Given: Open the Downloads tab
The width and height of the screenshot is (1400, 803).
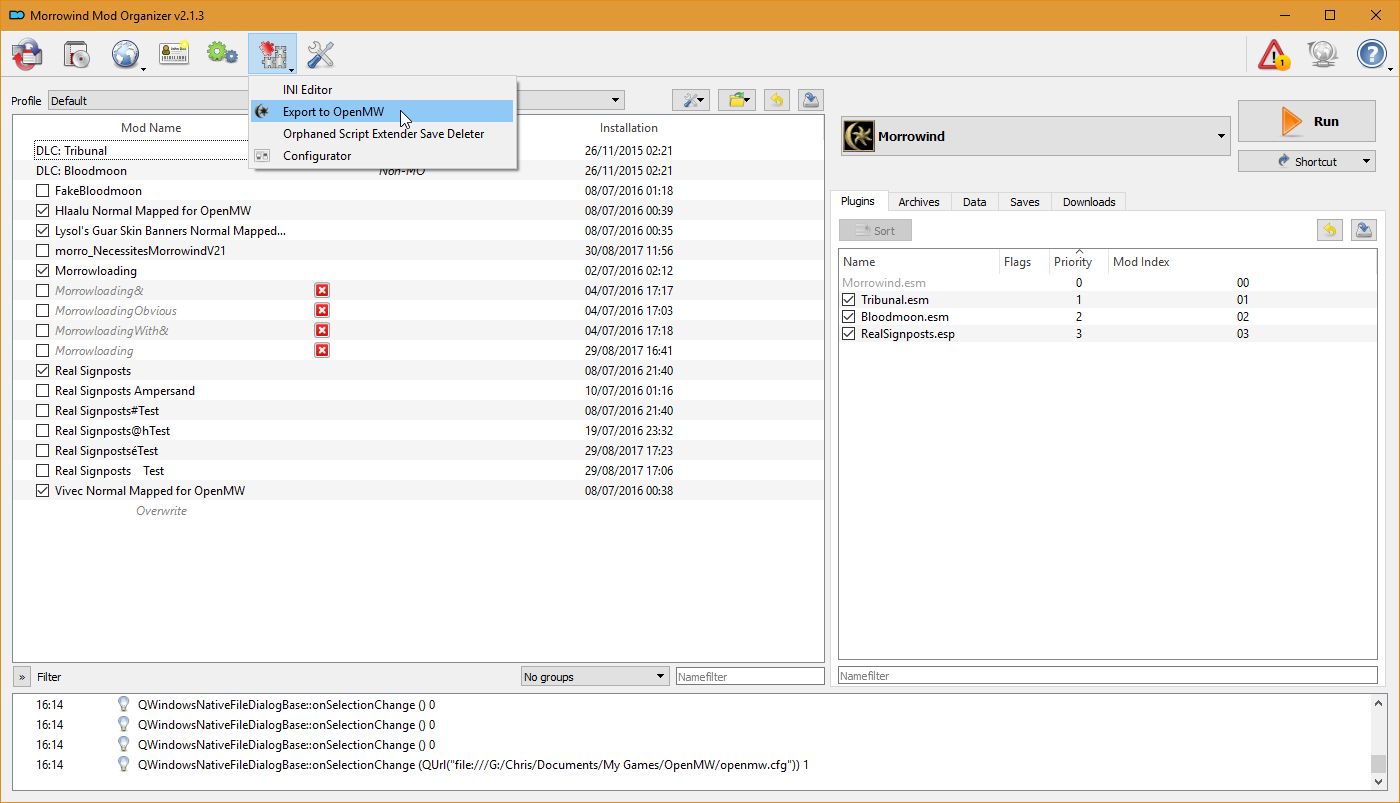Looking at the screenshot, I should [x=1089, y=202].
